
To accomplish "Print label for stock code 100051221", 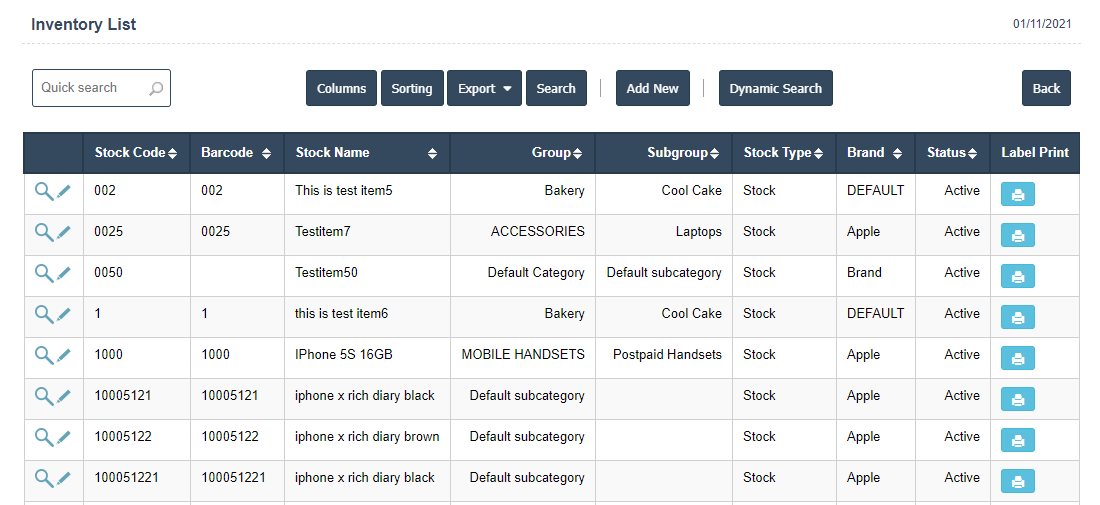I will [1017, 481].
